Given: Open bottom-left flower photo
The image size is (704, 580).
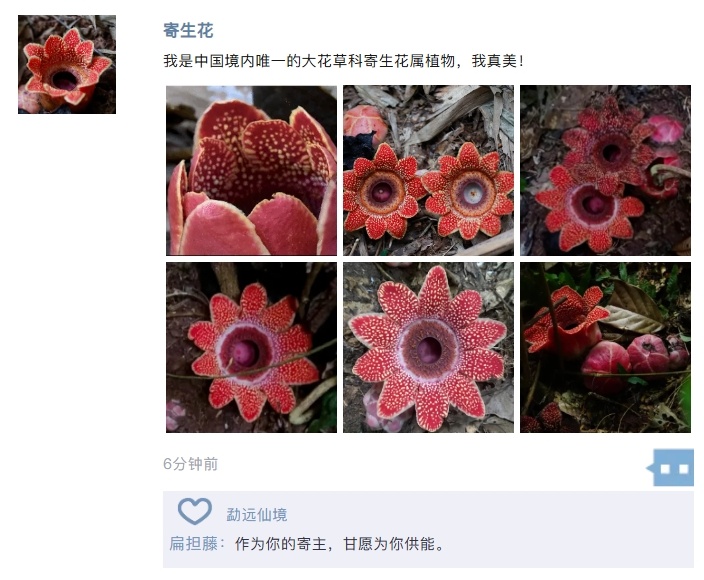Looking at the screenshot, I should pyautogui.click(x=251, y=347).
